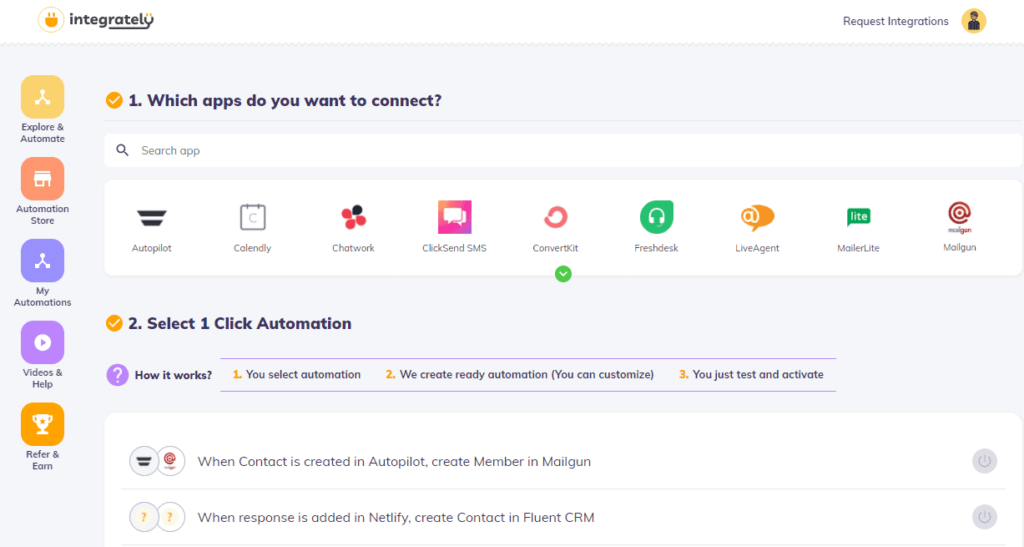Click in the Search app field
The width and height of the screenshot is (1024, 547).
click(x=563, y=150)
